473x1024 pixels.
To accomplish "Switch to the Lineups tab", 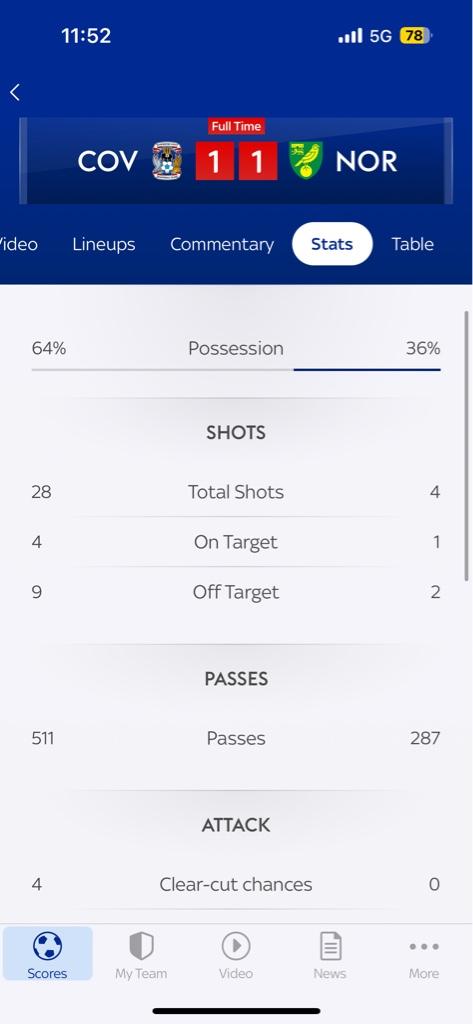I will point(104,244).
